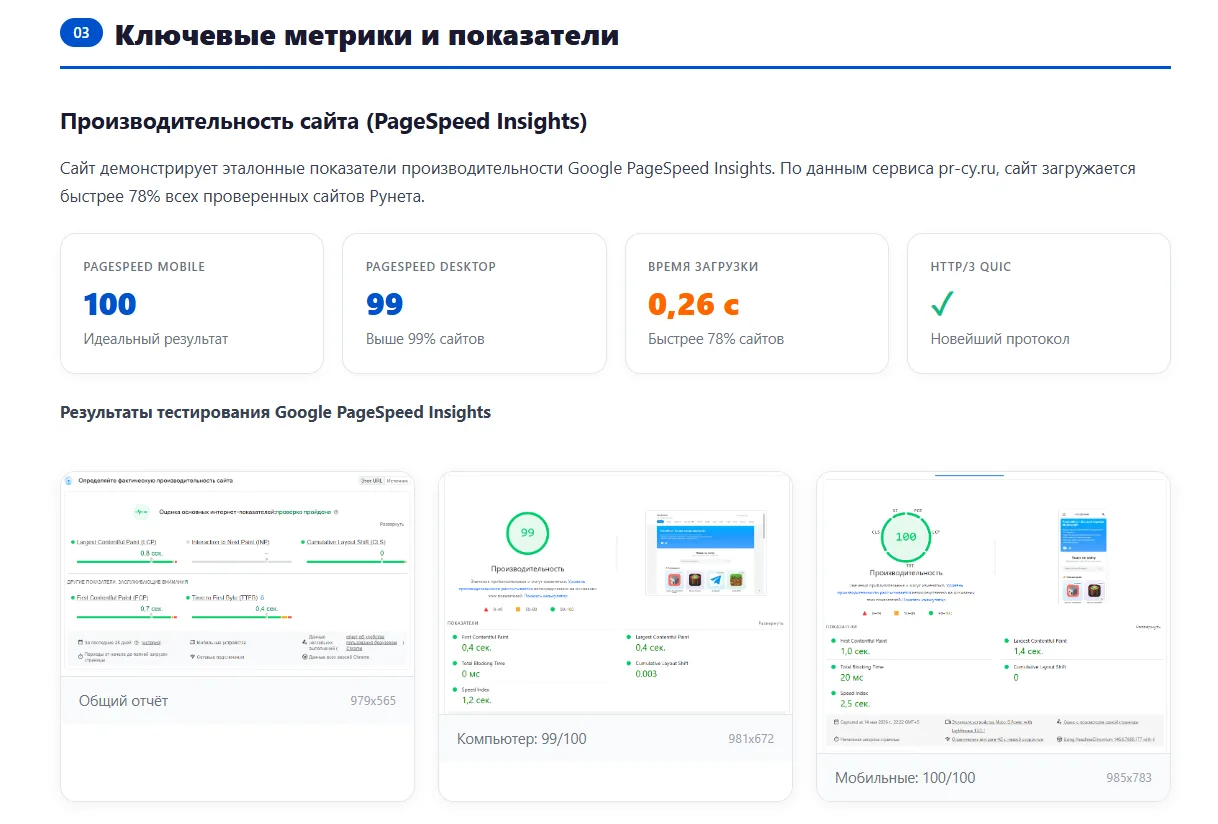Click the "985x783" size label
1218x824 pixels.
click(1129, 777)
